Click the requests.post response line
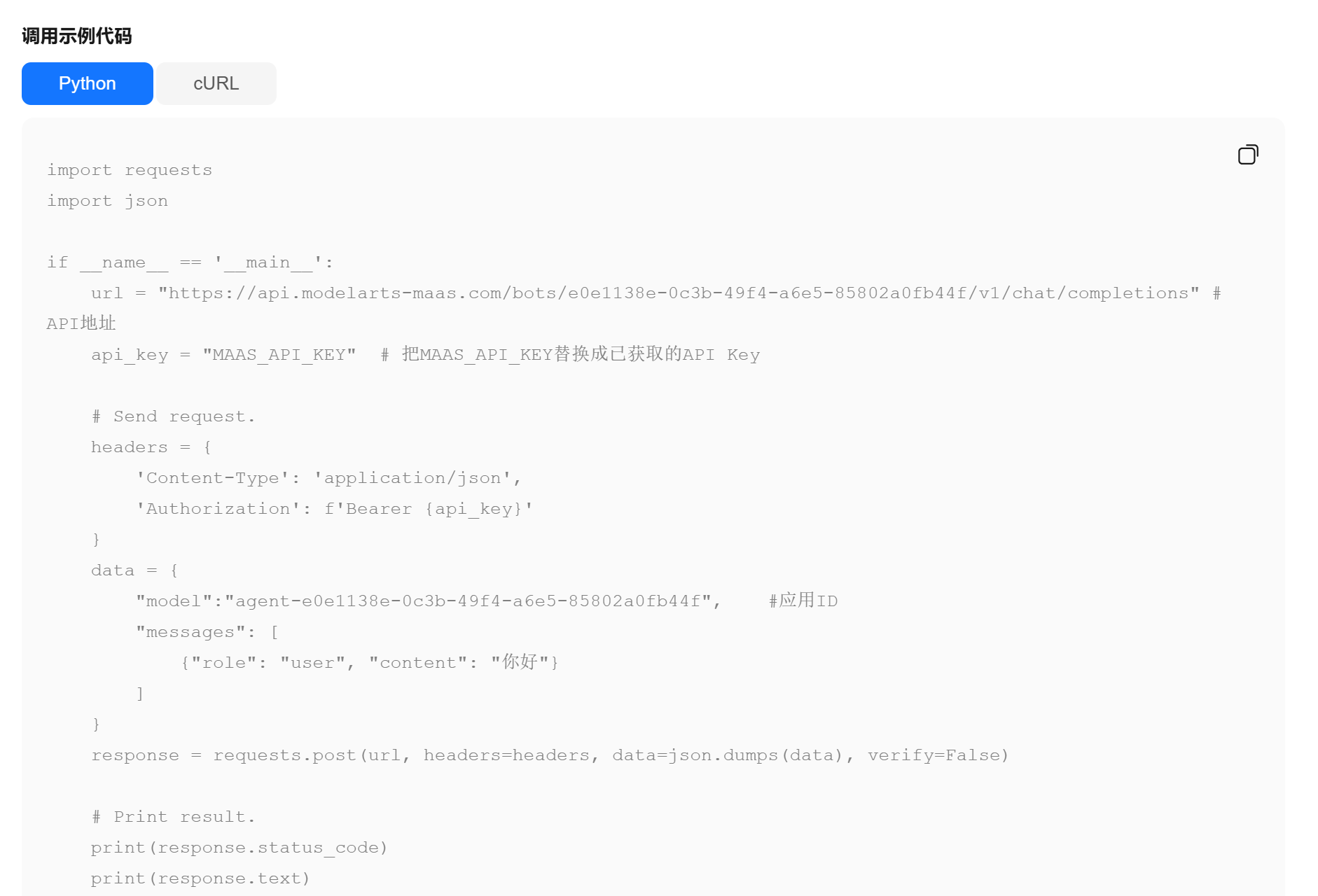This screenshot has height=896, width=1318. [549, 755]
